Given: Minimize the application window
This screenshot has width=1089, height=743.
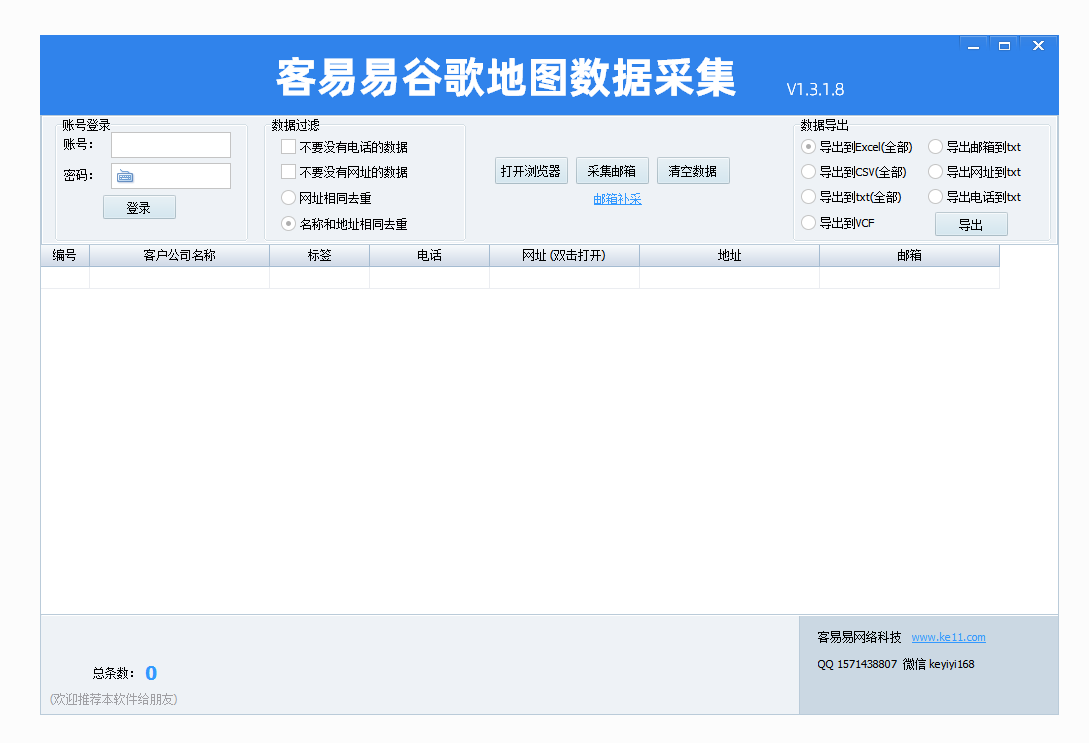Looking at the screenshot, I should click(x=973, y=46).
